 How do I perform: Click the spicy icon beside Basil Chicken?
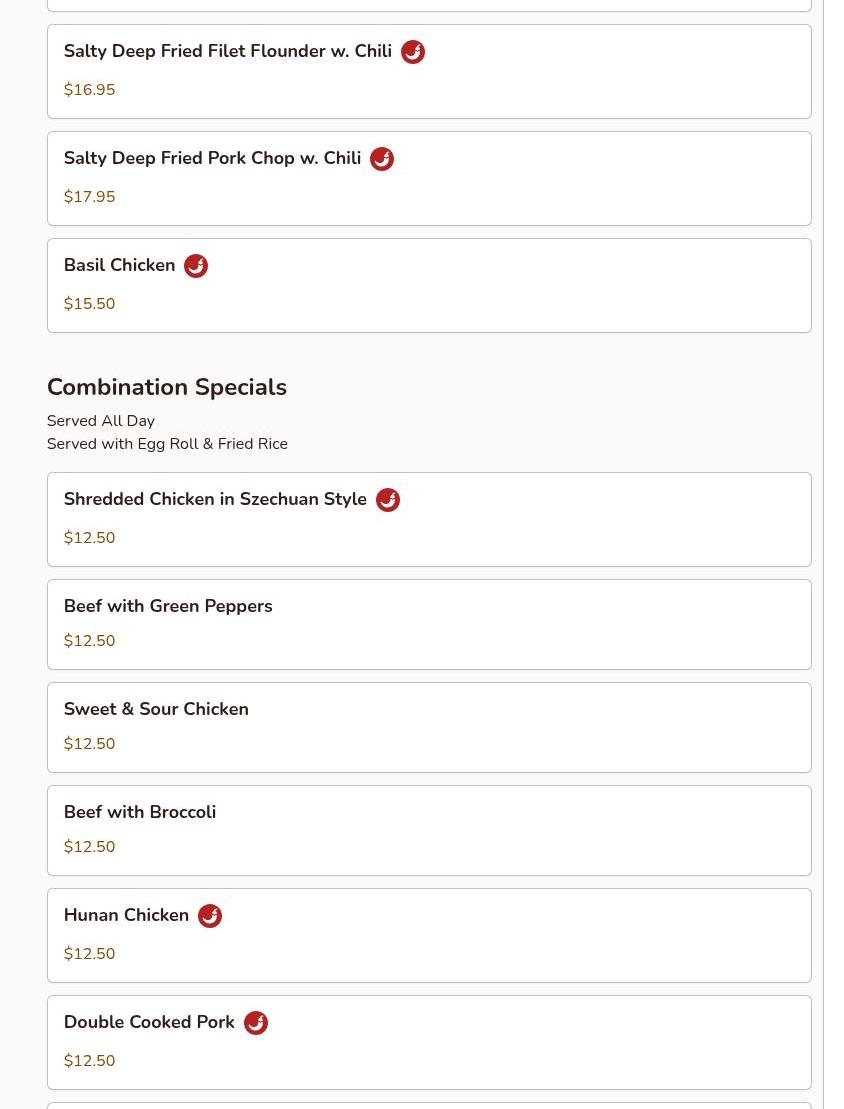click(x=196, y=266)
